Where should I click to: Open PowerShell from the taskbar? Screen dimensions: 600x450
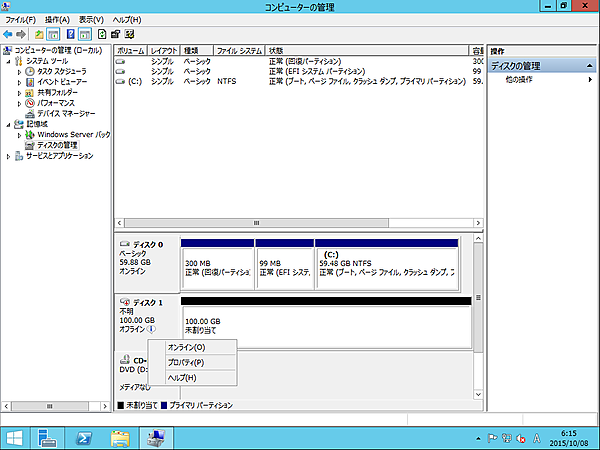coord(84,437)
